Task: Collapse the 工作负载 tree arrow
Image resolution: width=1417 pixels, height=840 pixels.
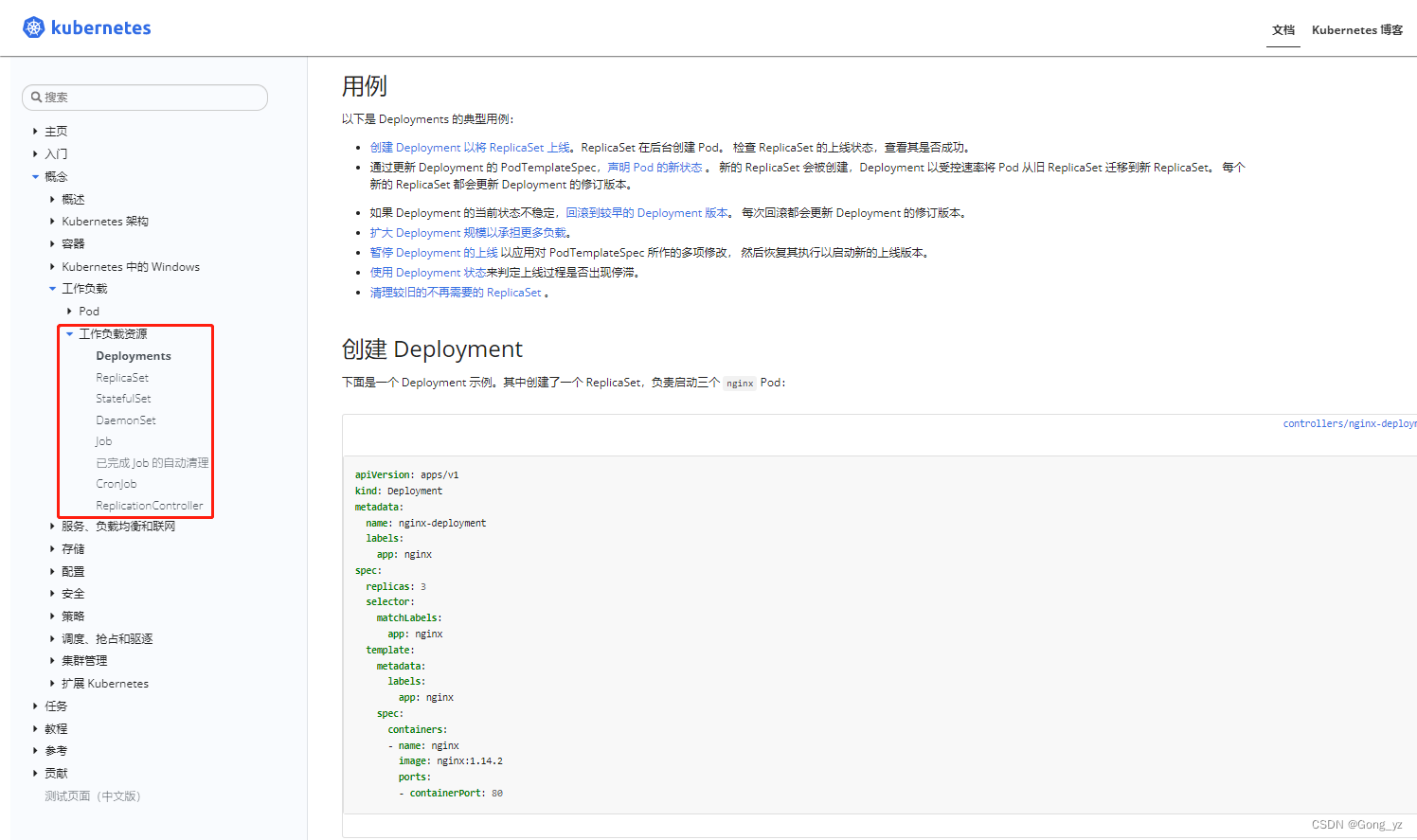Action: click(x=52, y=289)
